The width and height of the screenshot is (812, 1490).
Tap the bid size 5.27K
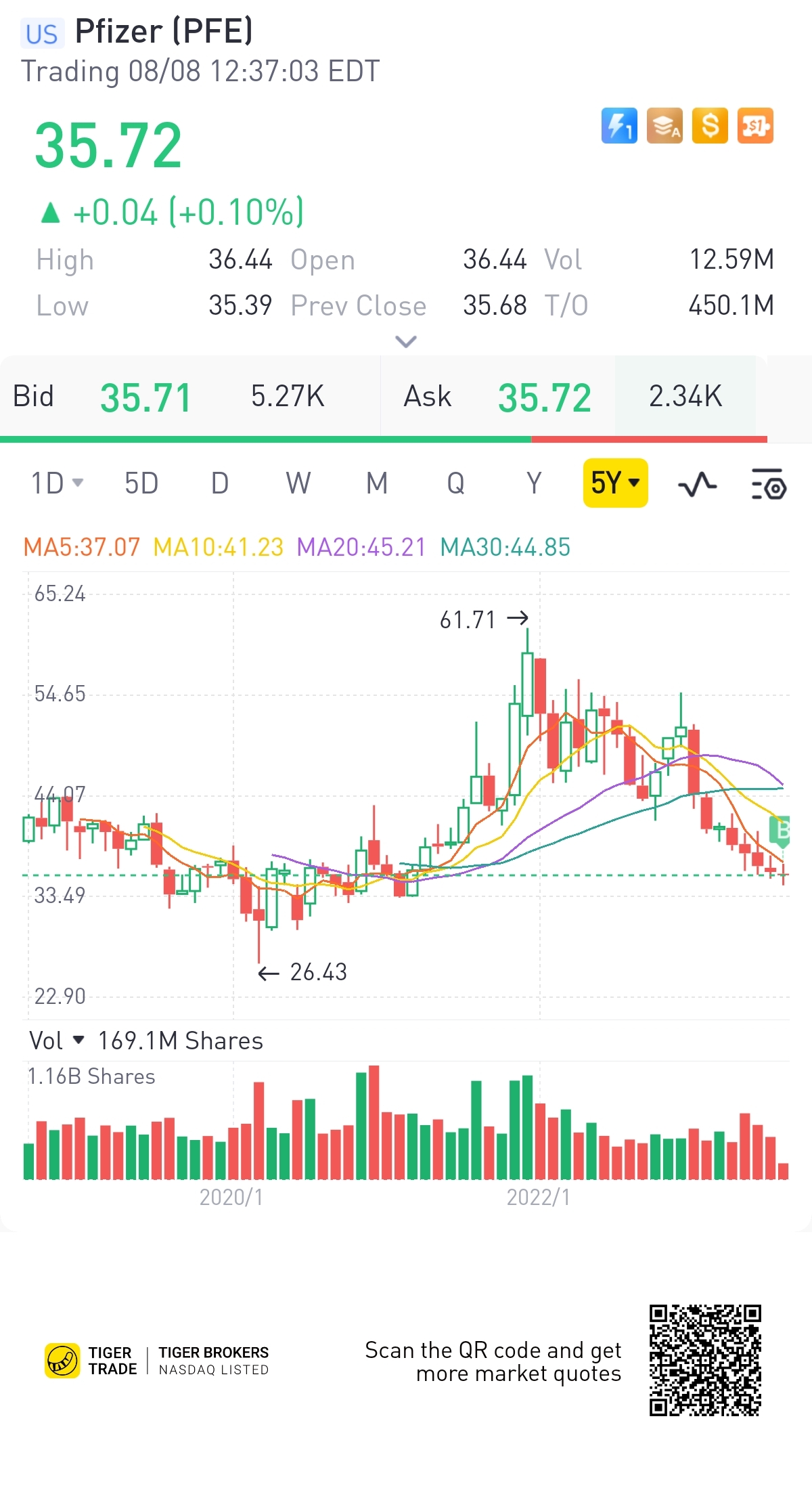click(x=288, y=396)
